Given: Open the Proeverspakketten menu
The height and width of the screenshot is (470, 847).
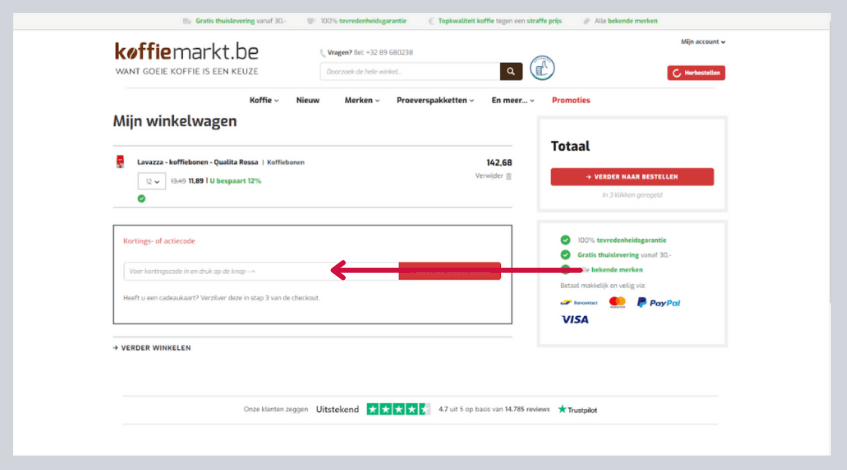Looking at the screenshot, I should (x=436, y=100).
